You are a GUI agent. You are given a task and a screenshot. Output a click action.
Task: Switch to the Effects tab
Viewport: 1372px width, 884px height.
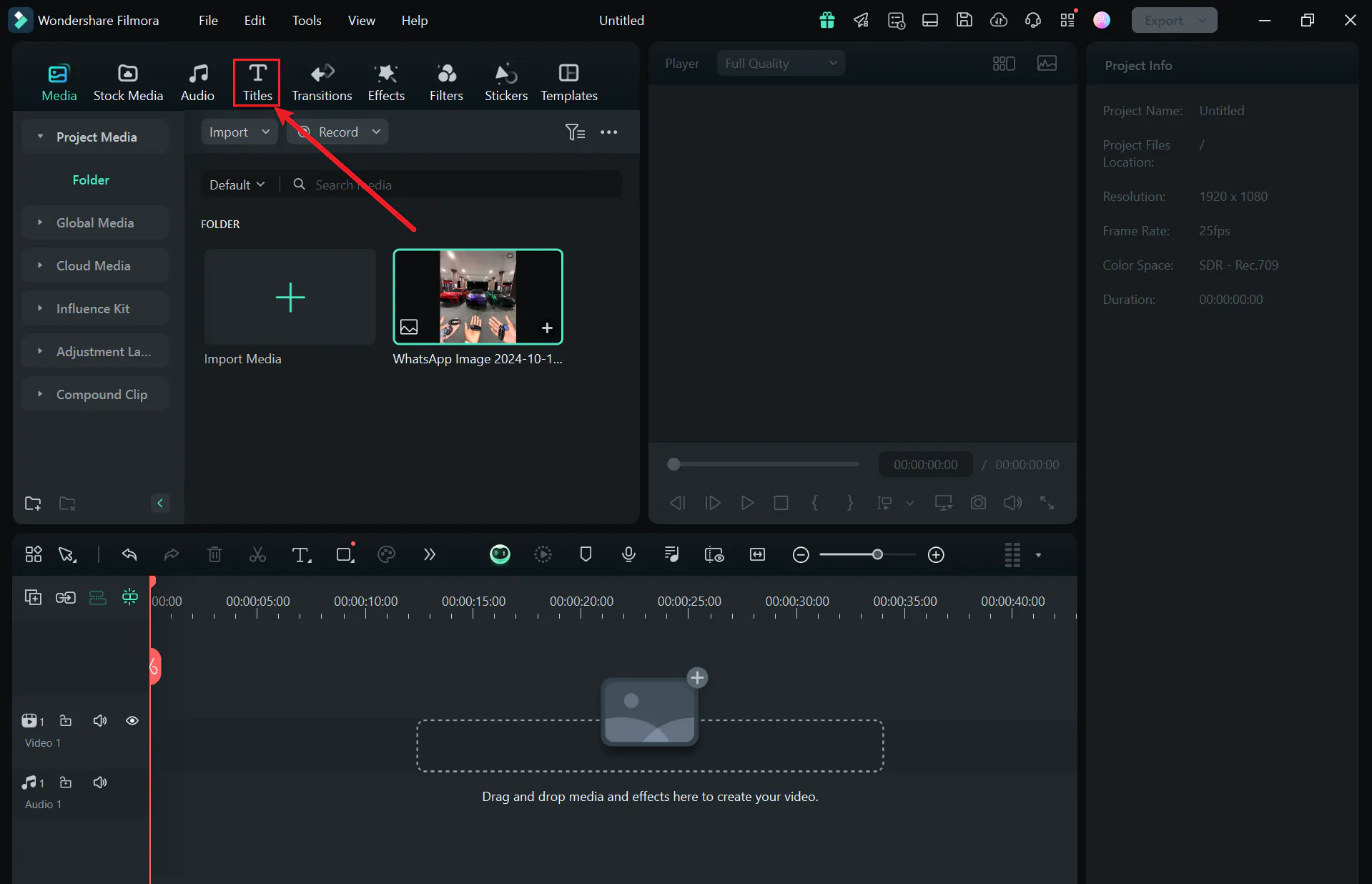click(x=386, y=83)
